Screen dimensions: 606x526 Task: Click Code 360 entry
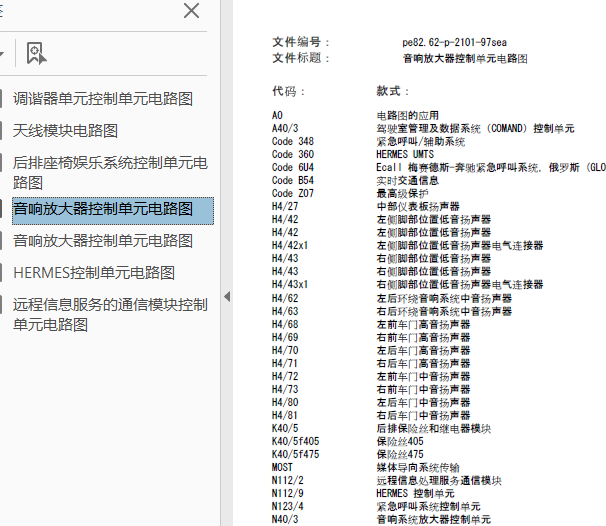coord(293,154)
